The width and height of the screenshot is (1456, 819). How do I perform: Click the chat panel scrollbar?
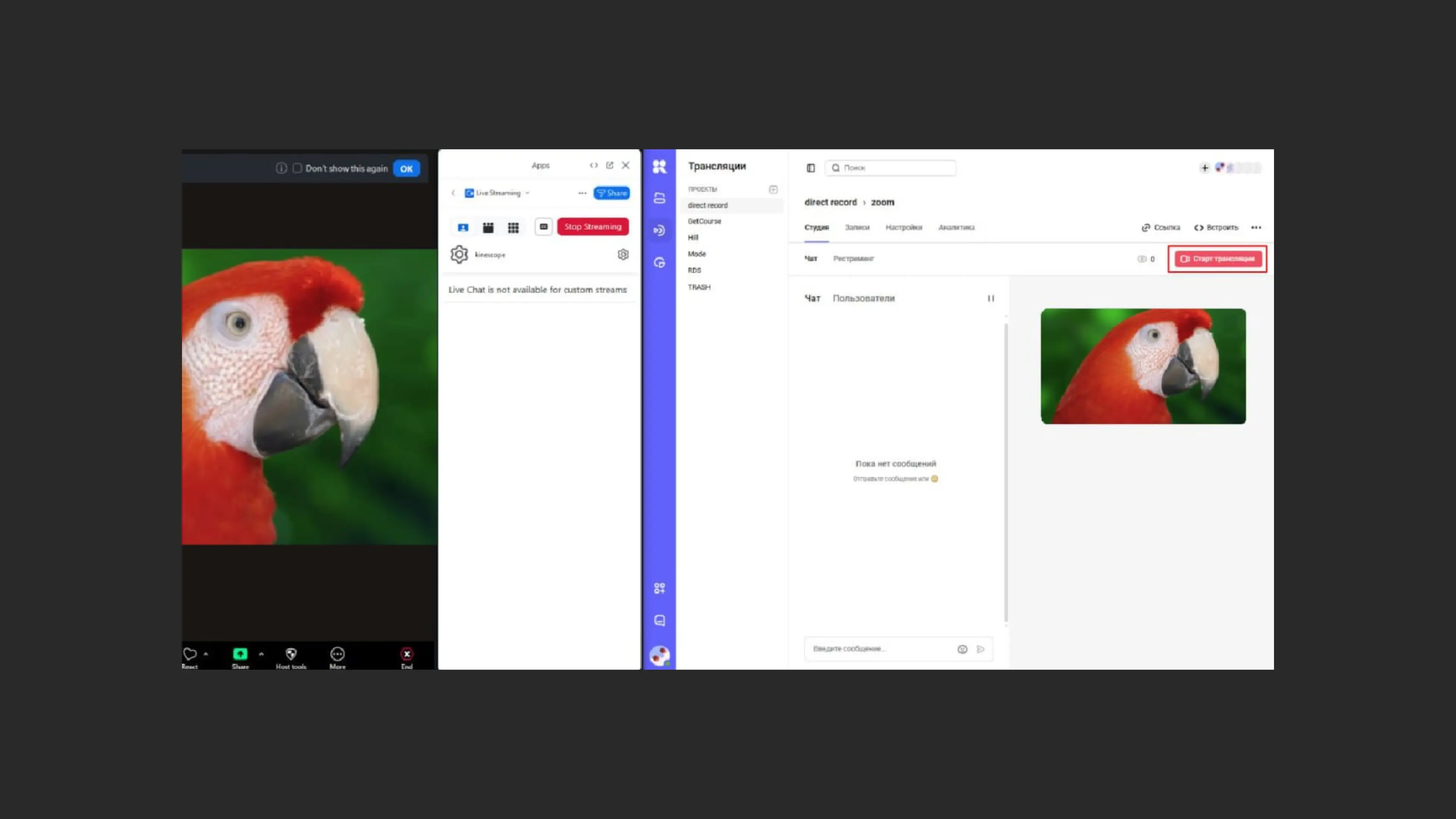click(x=1006, y=472)
